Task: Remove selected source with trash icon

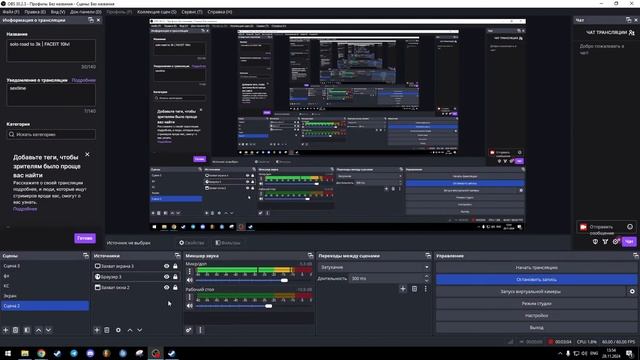Action: 107,330
